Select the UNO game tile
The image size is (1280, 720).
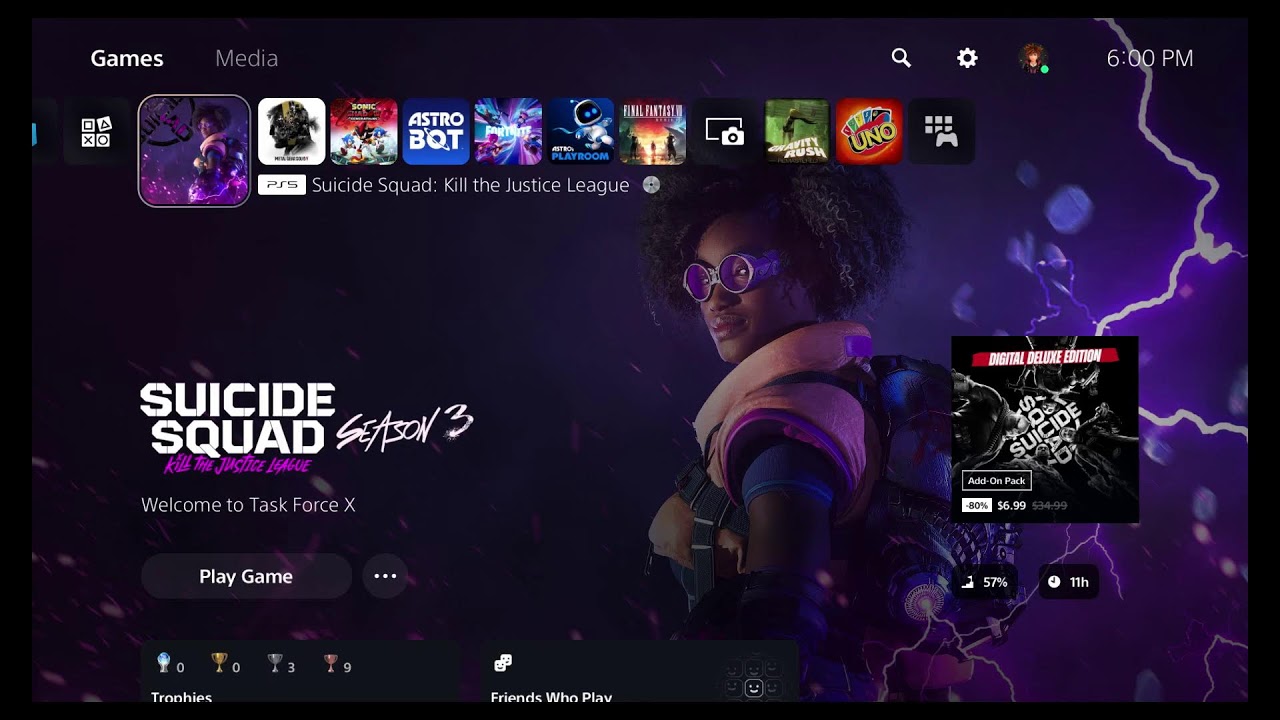pyautogui.click(x=868, y=131)
